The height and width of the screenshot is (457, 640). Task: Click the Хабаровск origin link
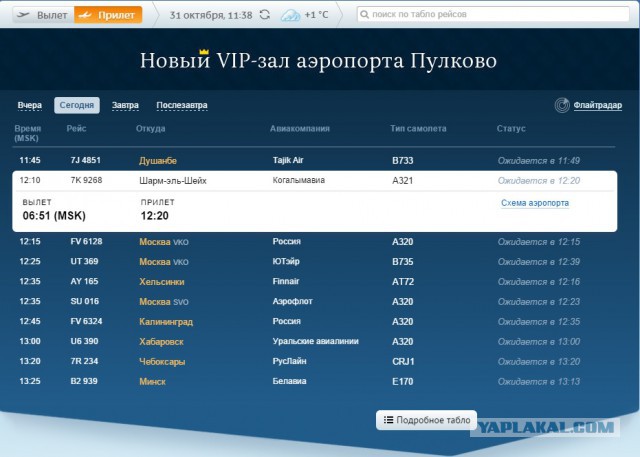point(161,342)
